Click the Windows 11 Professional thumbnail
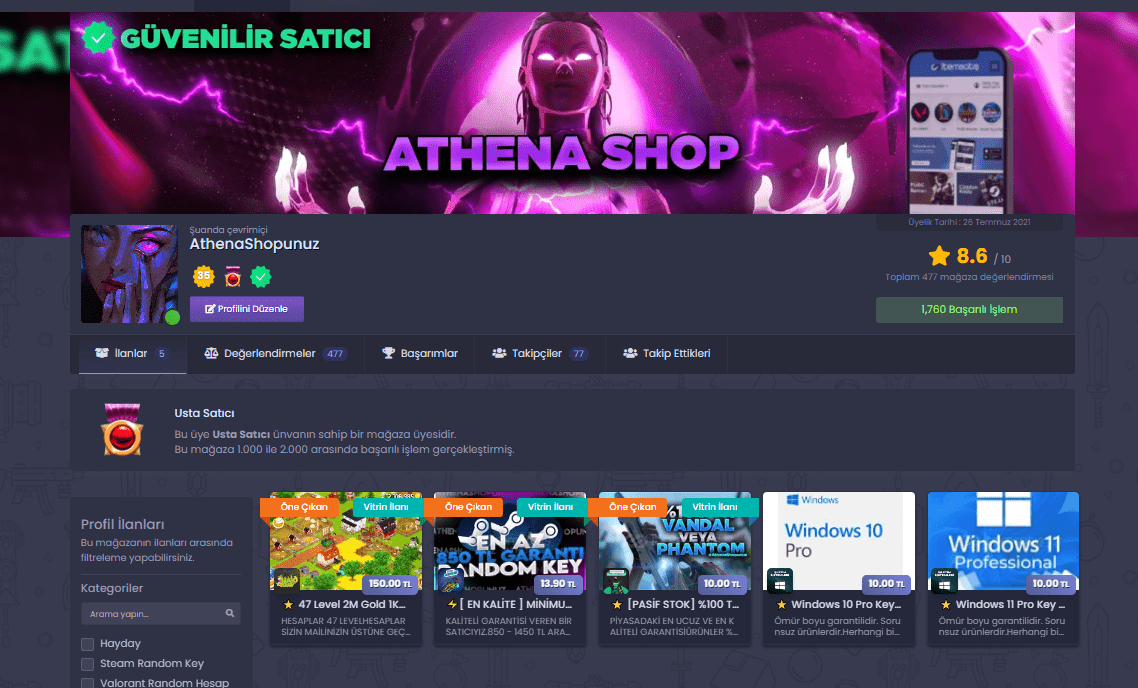Screen dimensions: 1138x688 (x=1003, y=541)
